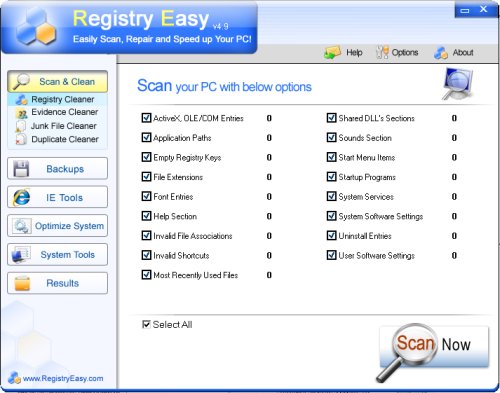The width and height of the screenshot is (500, 393).
Task: Toggle System Software Settings checkbox
Action: click(x=331, y=216)
